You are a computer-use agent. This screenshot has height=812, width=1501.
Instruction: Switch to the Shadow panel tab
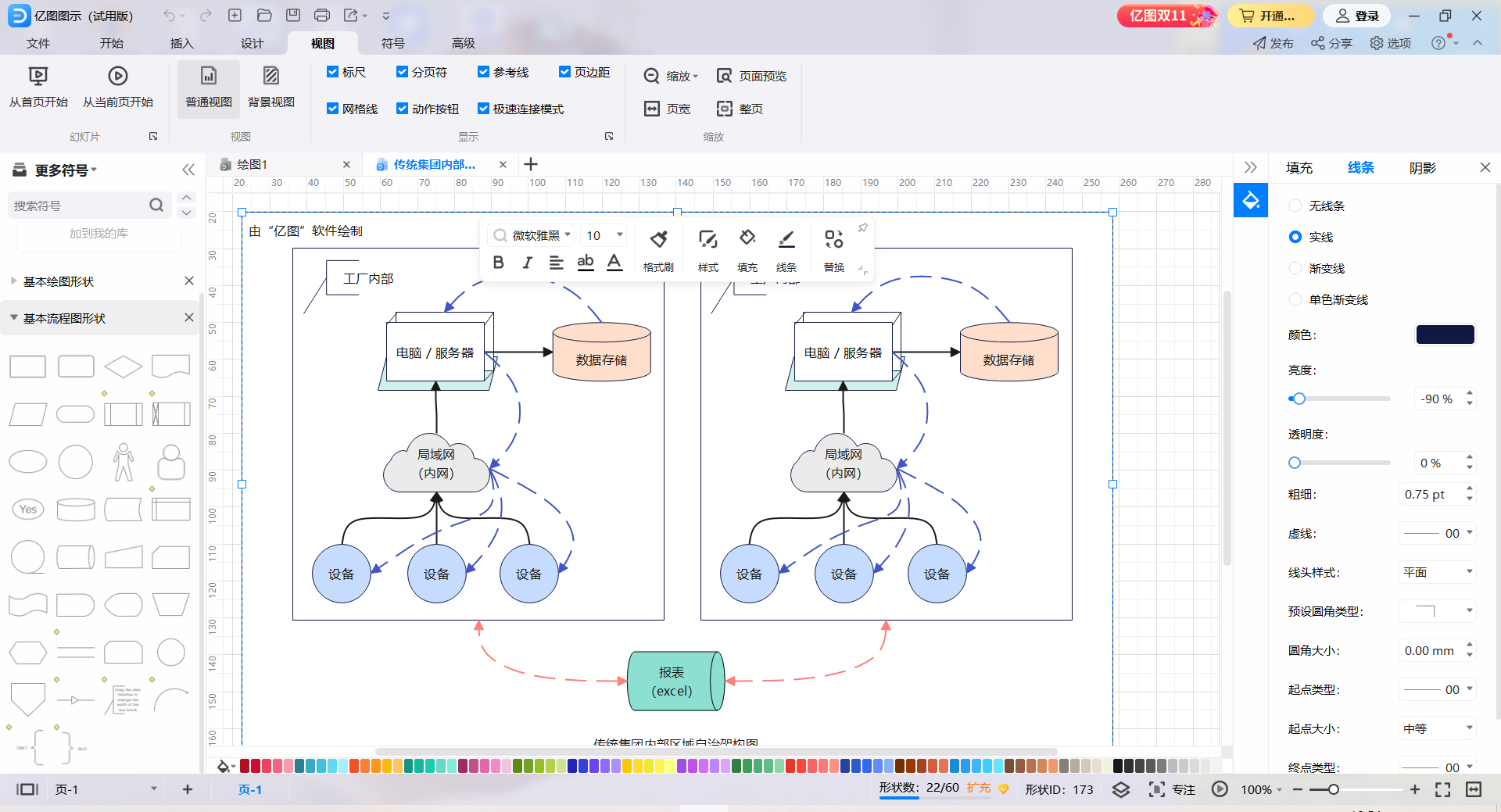(1423, 168)
